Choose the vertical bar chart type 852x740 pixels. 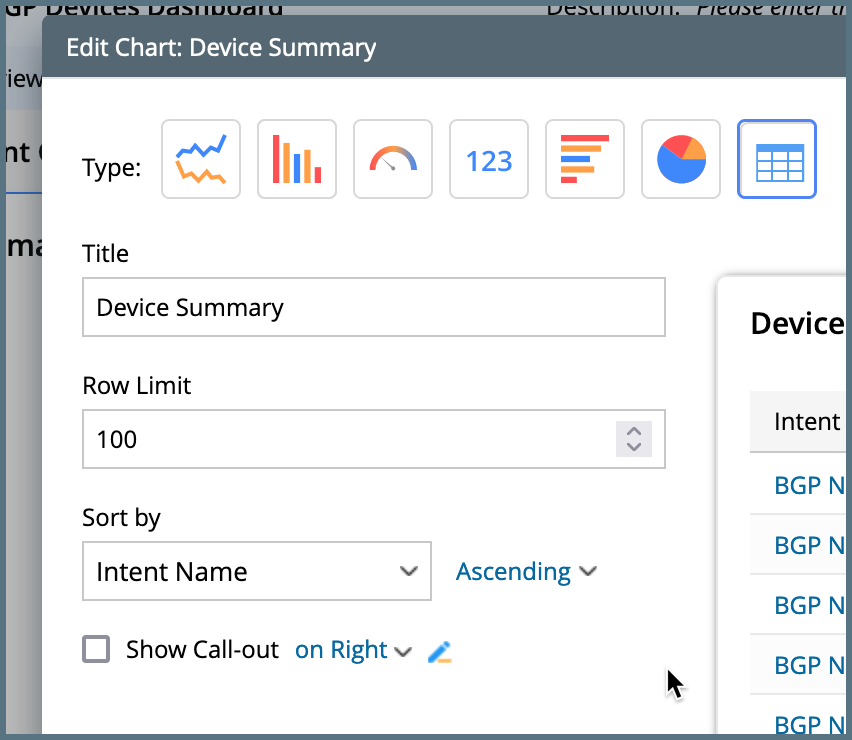297,160
